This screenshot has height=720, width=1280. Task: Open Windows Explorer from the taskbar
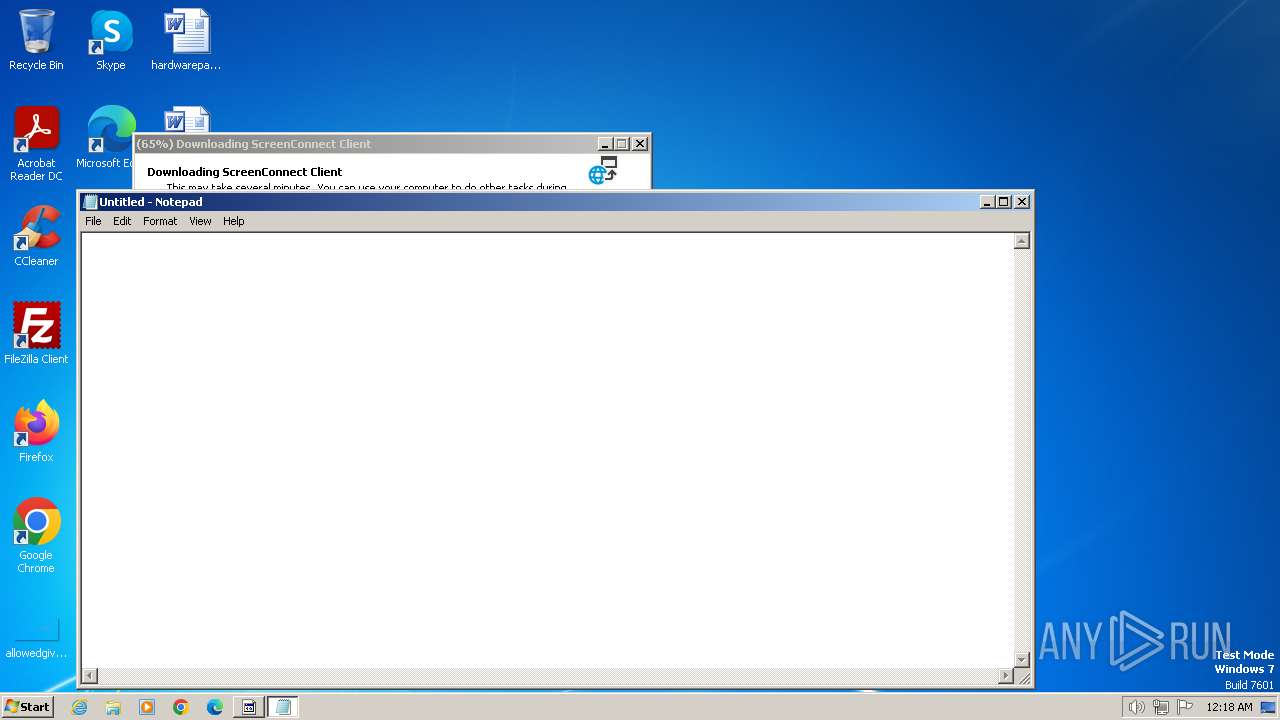point(113,707)
